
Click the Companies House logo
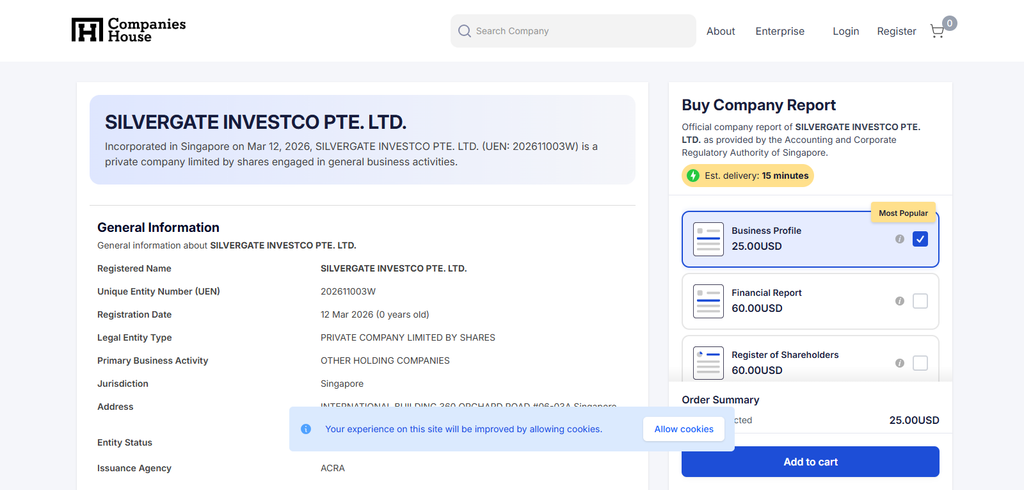click(x=129, y=31)
